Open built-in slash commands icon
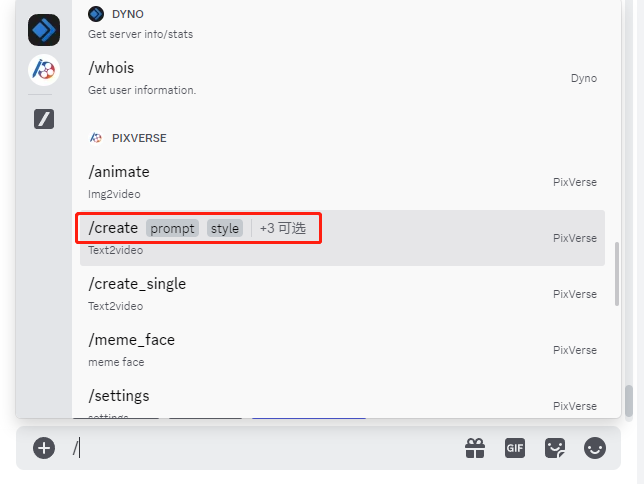This screenshot has width=644, height=484. (x=44, y=119)
